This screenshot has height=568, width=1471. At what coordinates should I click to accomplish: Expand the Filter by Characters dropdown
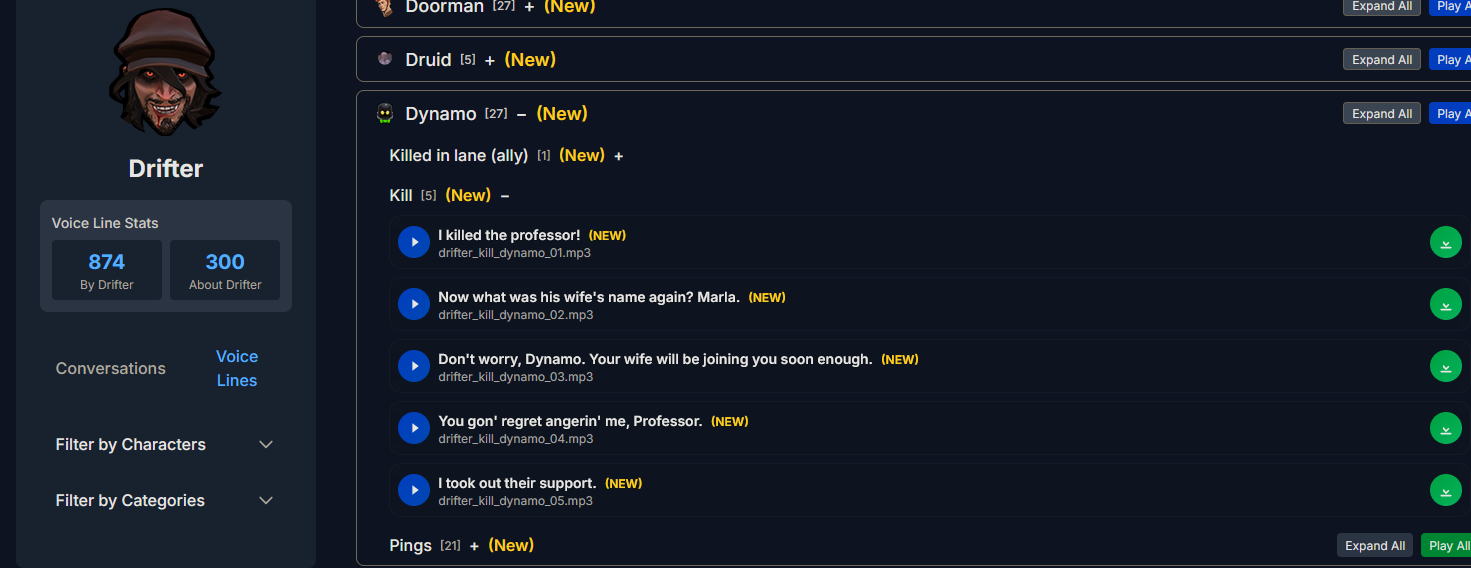pyautogui.click(x=165, y=444)
